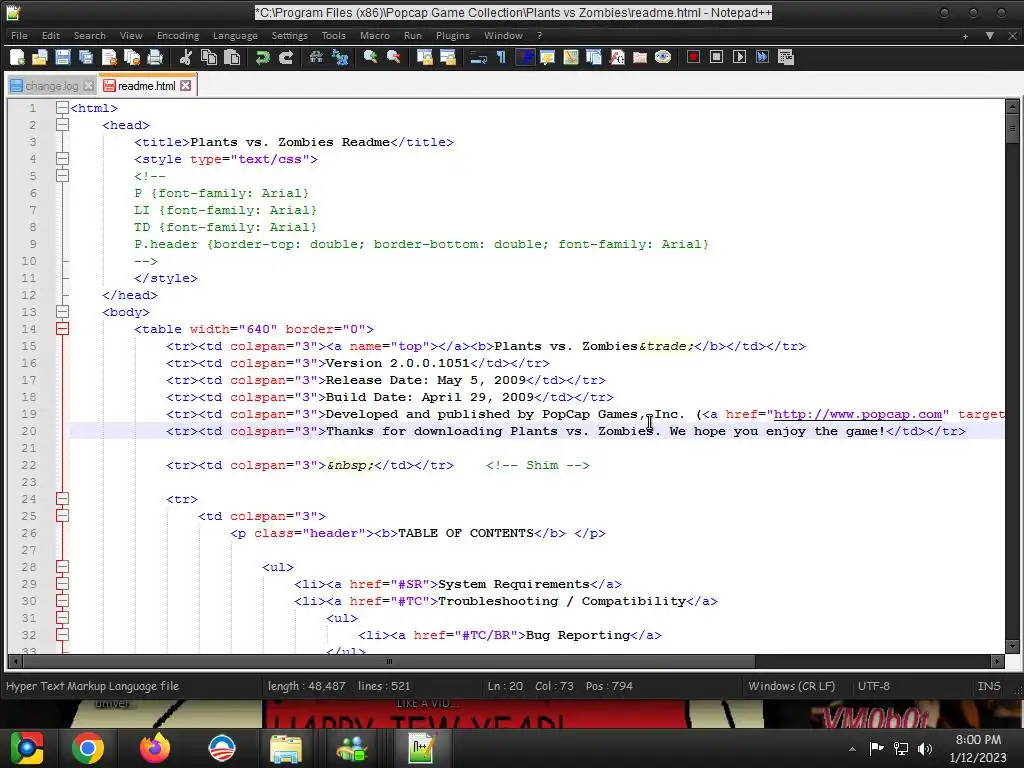Toggle synchronized vertical scrolling icon
The width and height of the screenshot is (1024, 768).
point(424,57)
